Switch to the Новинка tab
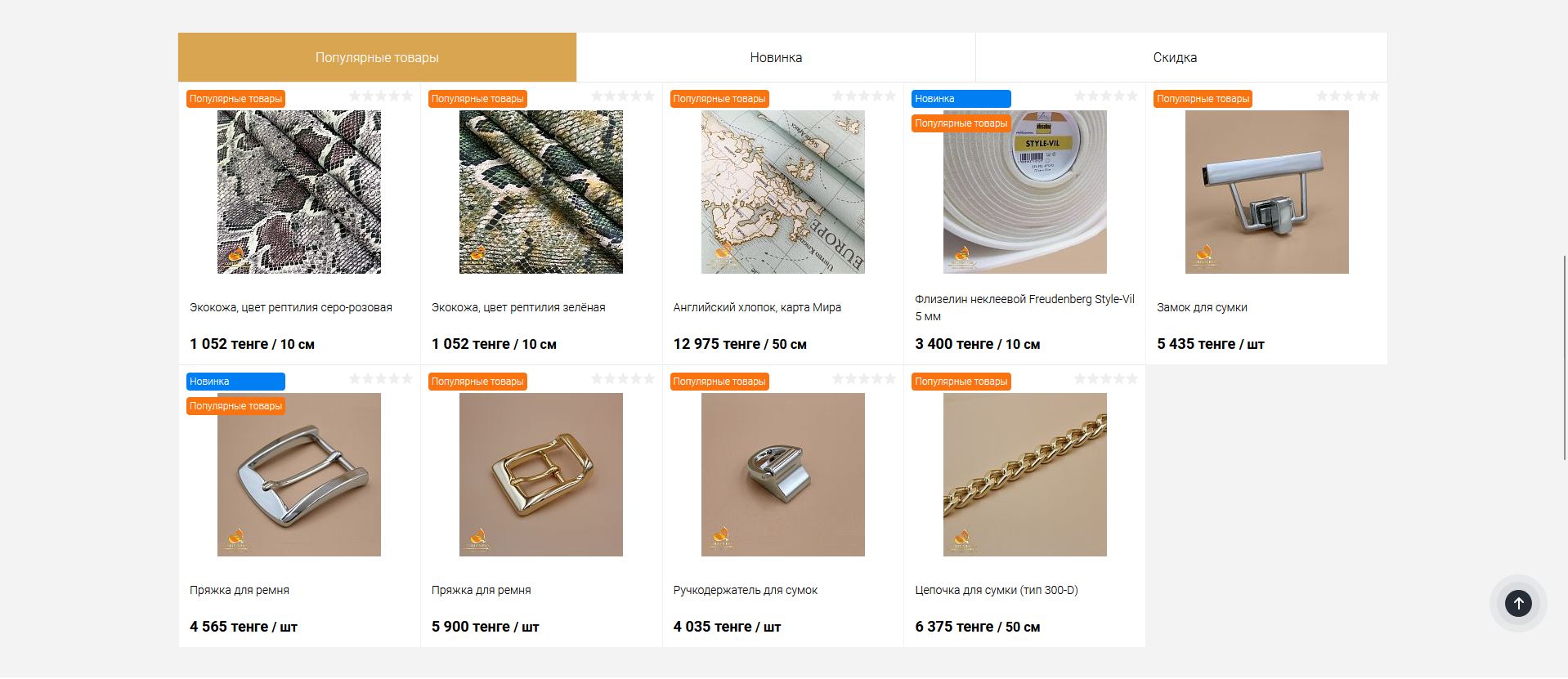This screenshot has width=1568, height=679. (x=776, y=57)
